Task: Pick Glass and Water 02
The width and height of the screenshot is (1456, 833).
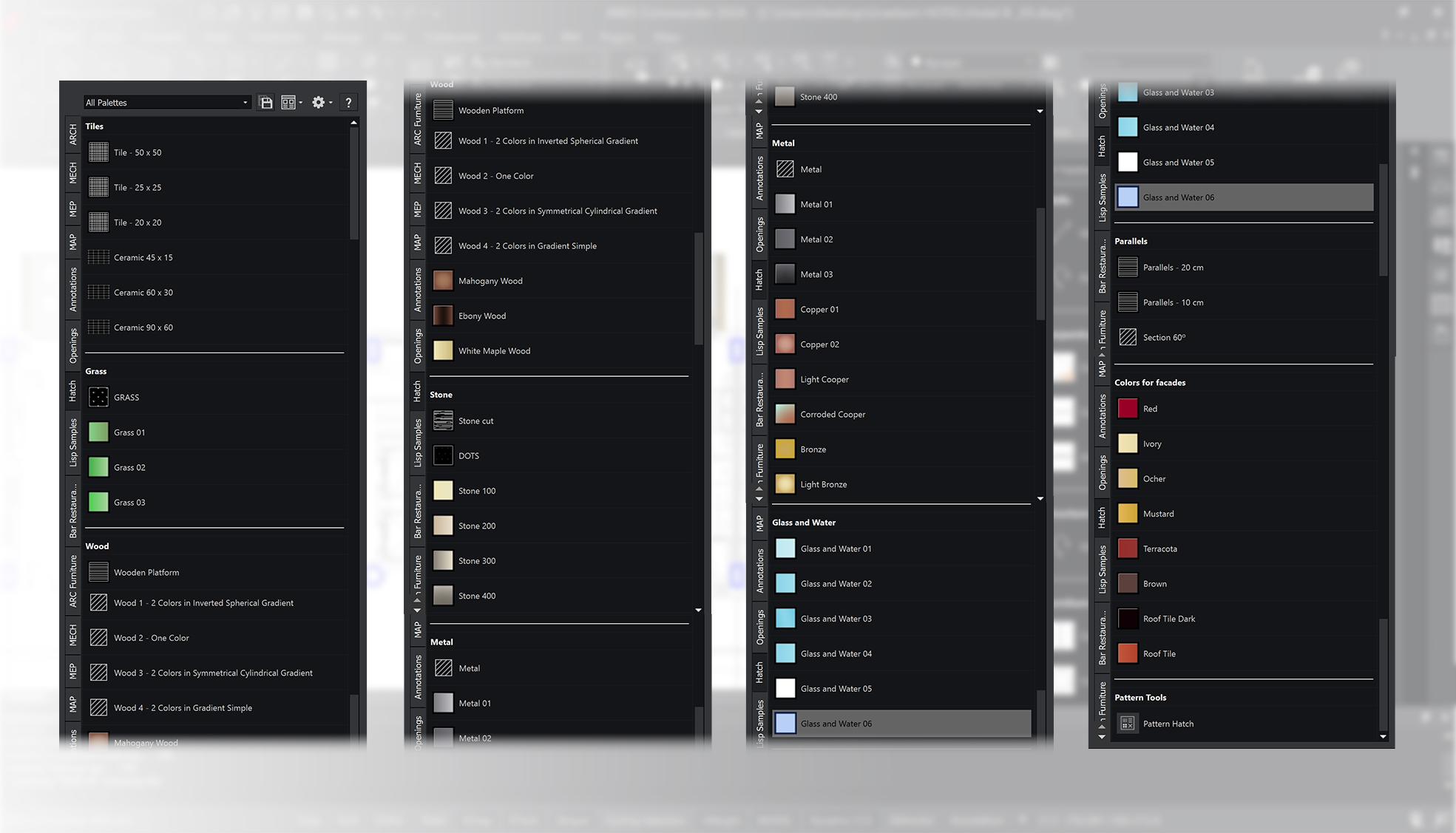Action: [902, 584]
